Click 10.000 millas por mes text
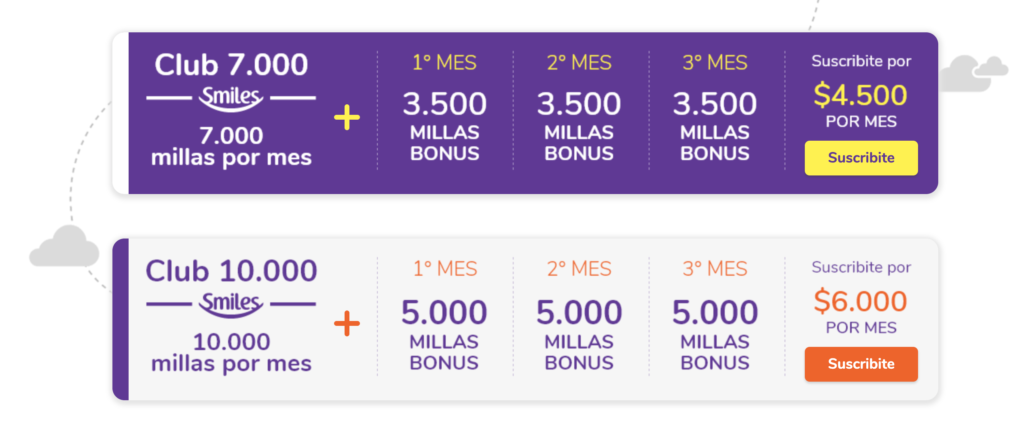This screenshot has height=435, width=1024. [231, 353]
